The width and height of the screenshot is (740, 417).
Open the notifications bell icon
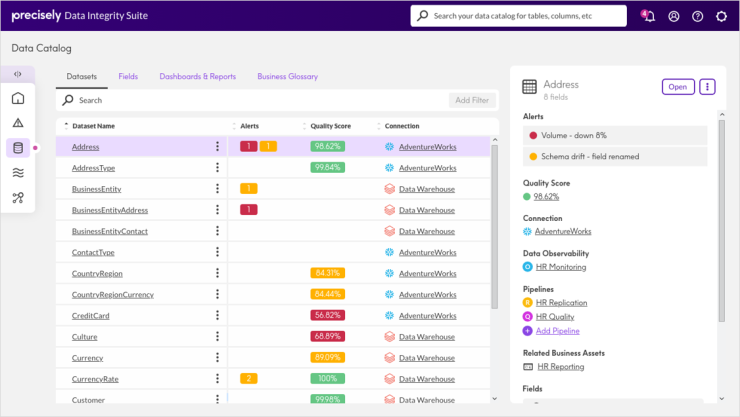click(649, 16)
